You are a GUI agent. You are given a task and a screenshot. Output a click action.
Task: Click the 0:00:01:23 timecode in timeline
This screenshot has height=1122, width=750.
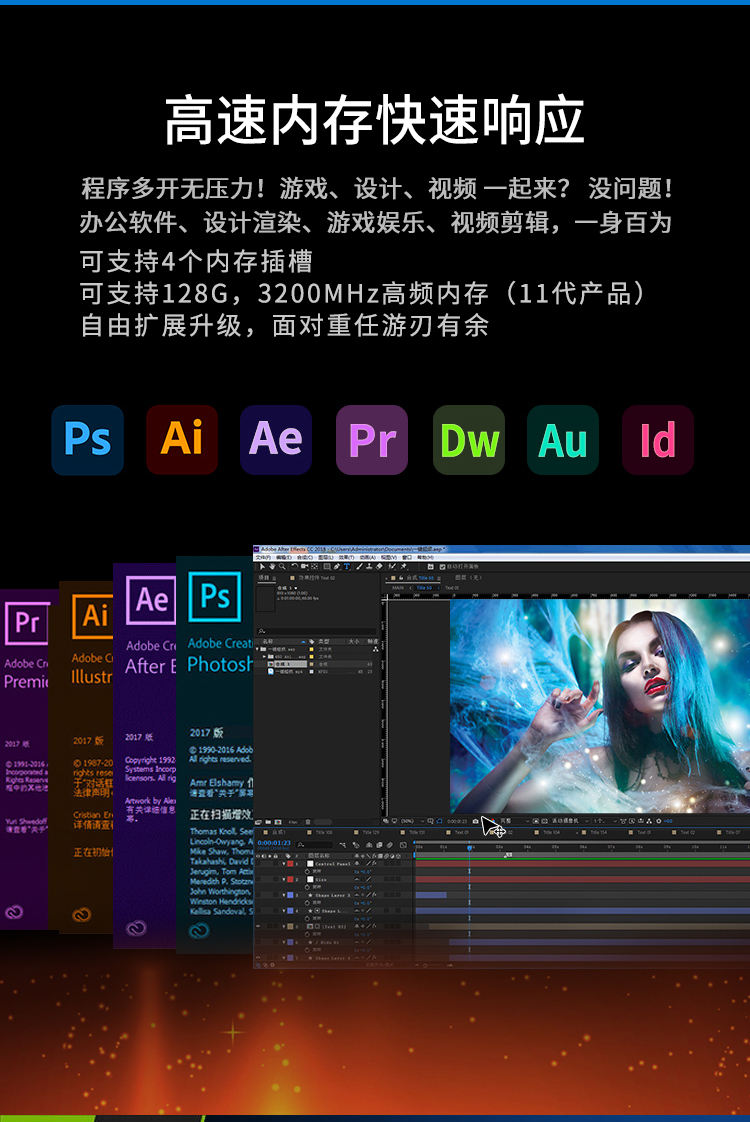pyautogui.click(x=274, y=843)
